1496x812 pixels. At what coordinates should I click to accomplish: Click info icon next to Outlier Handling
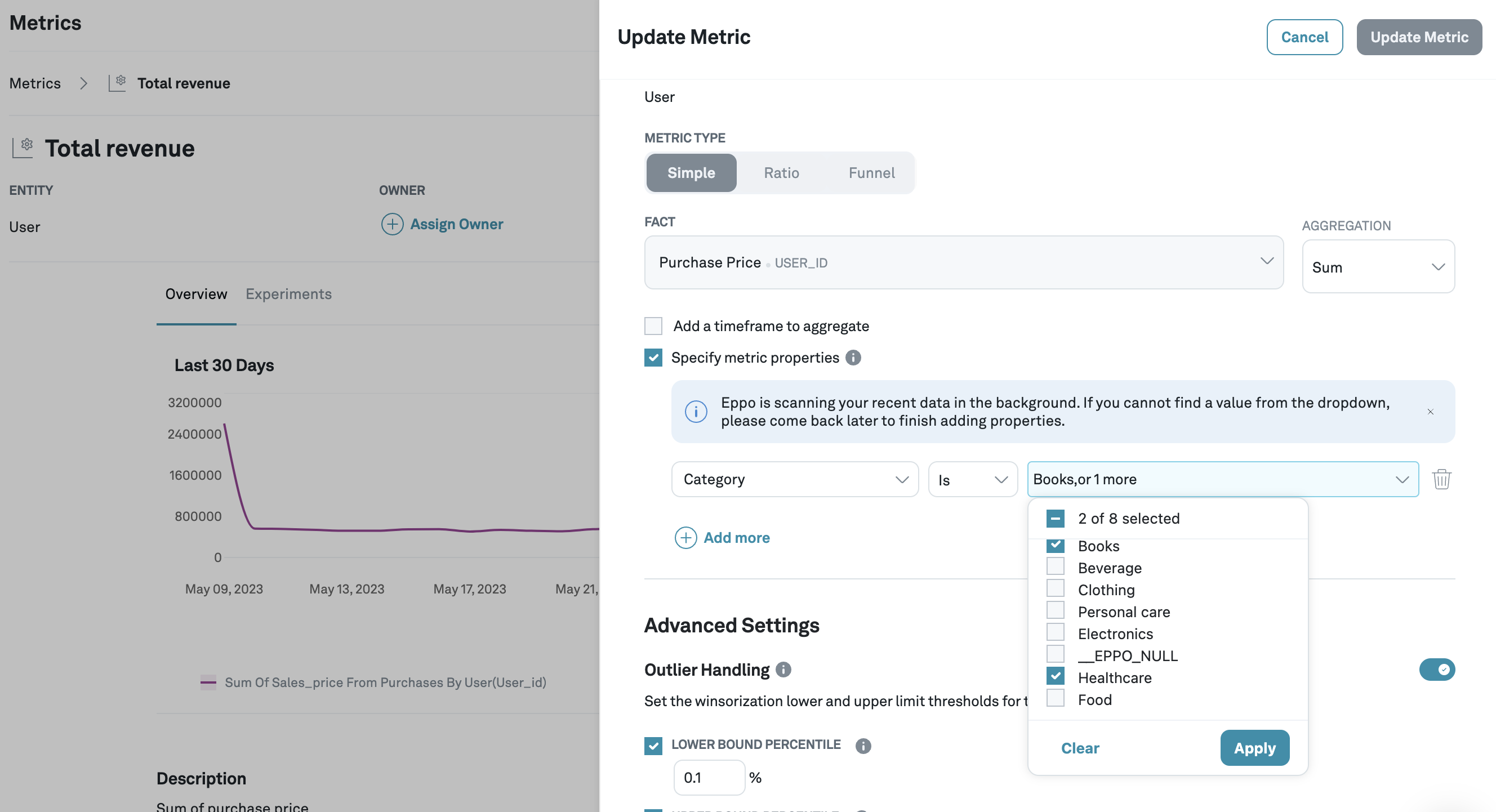click(x=783, y=669)
